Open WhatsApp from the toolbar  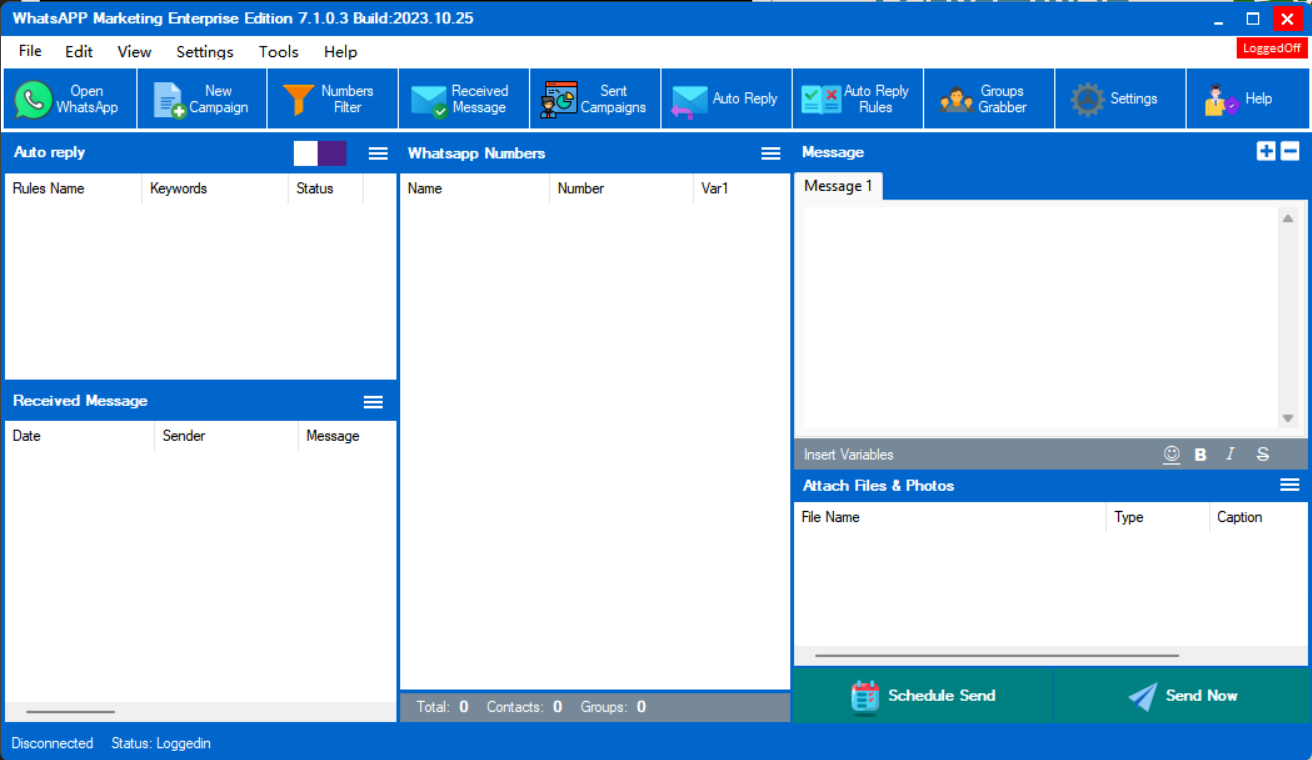pyautogui.click(x=69, y=99)
